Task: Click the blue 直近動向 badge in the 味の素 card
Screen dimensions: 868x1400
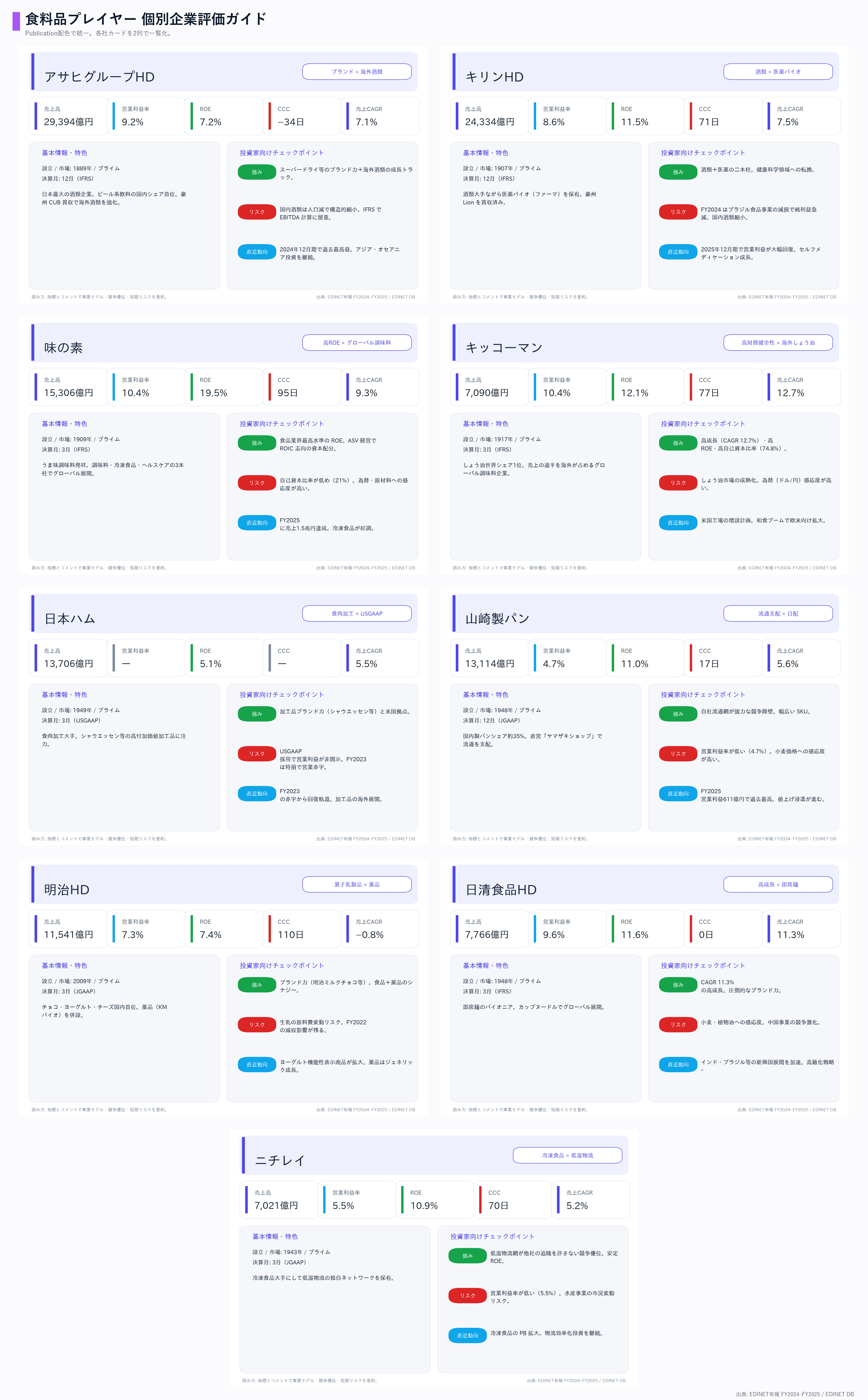Action: pos(257,523)
